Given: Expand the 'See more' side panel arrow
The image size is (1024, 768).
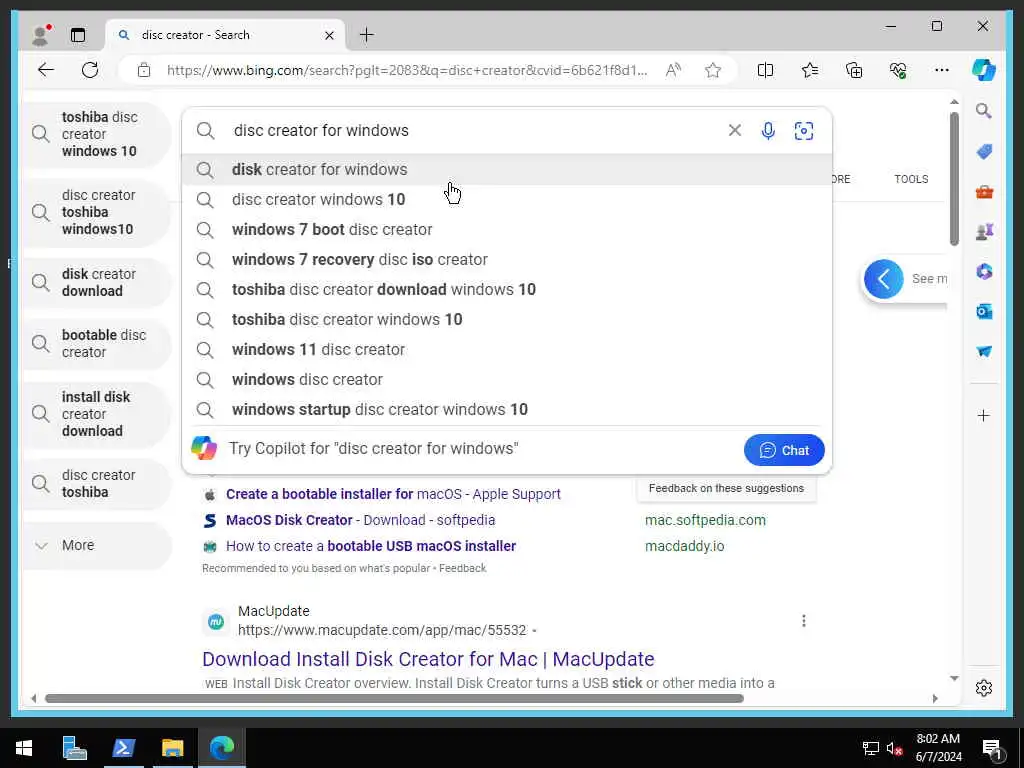Looking at the screenshot, I should (884, 280).
